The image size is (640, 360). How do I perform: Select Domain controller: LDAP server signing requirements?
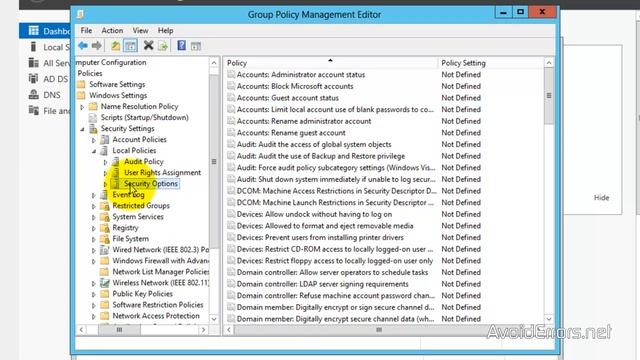(322, 284)
